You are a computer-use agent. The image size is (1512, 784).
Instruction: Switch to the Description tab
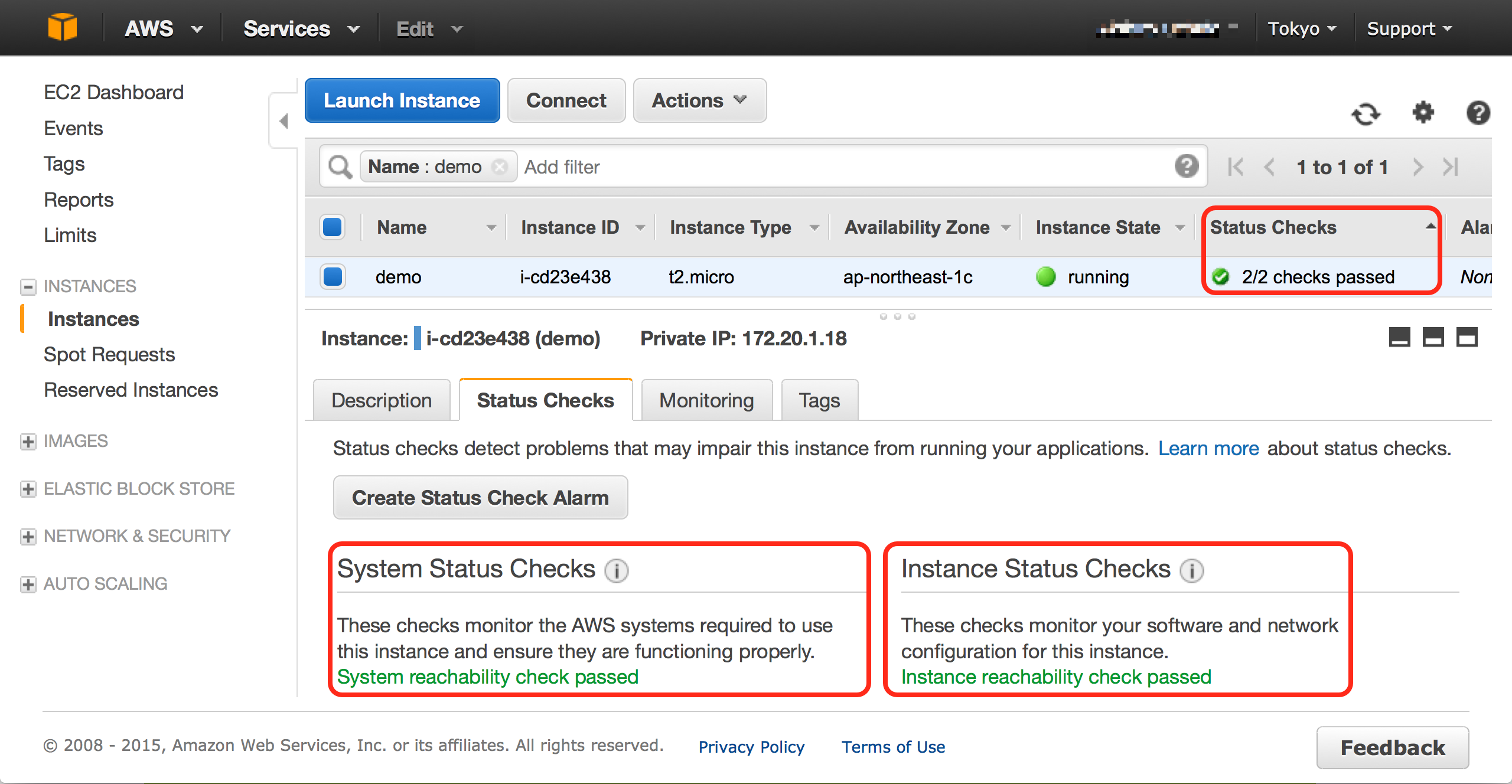tap(382, 400)
